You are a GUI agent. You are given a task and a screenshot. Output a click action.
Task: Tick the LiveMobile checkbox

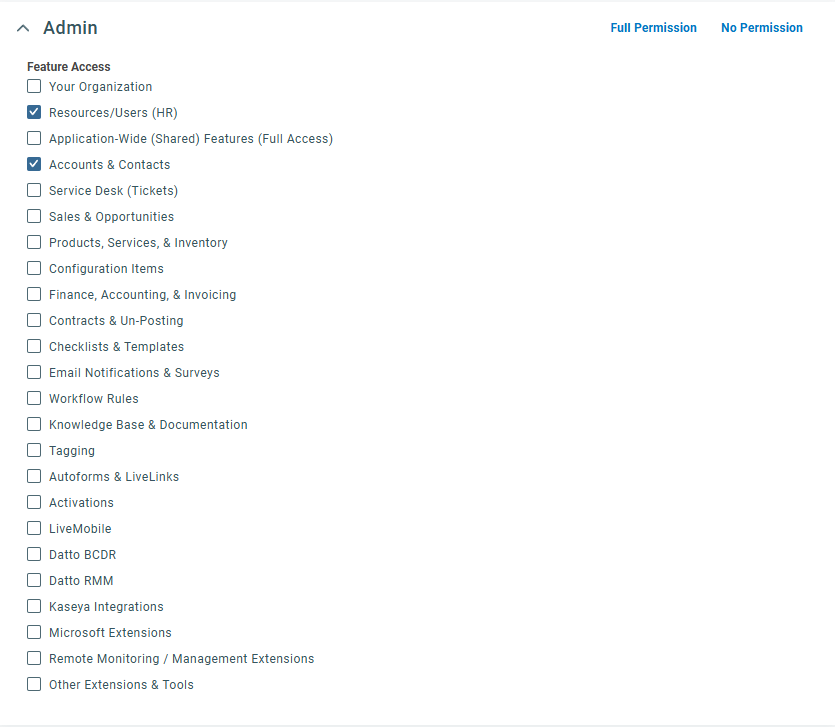pos(34,528)
